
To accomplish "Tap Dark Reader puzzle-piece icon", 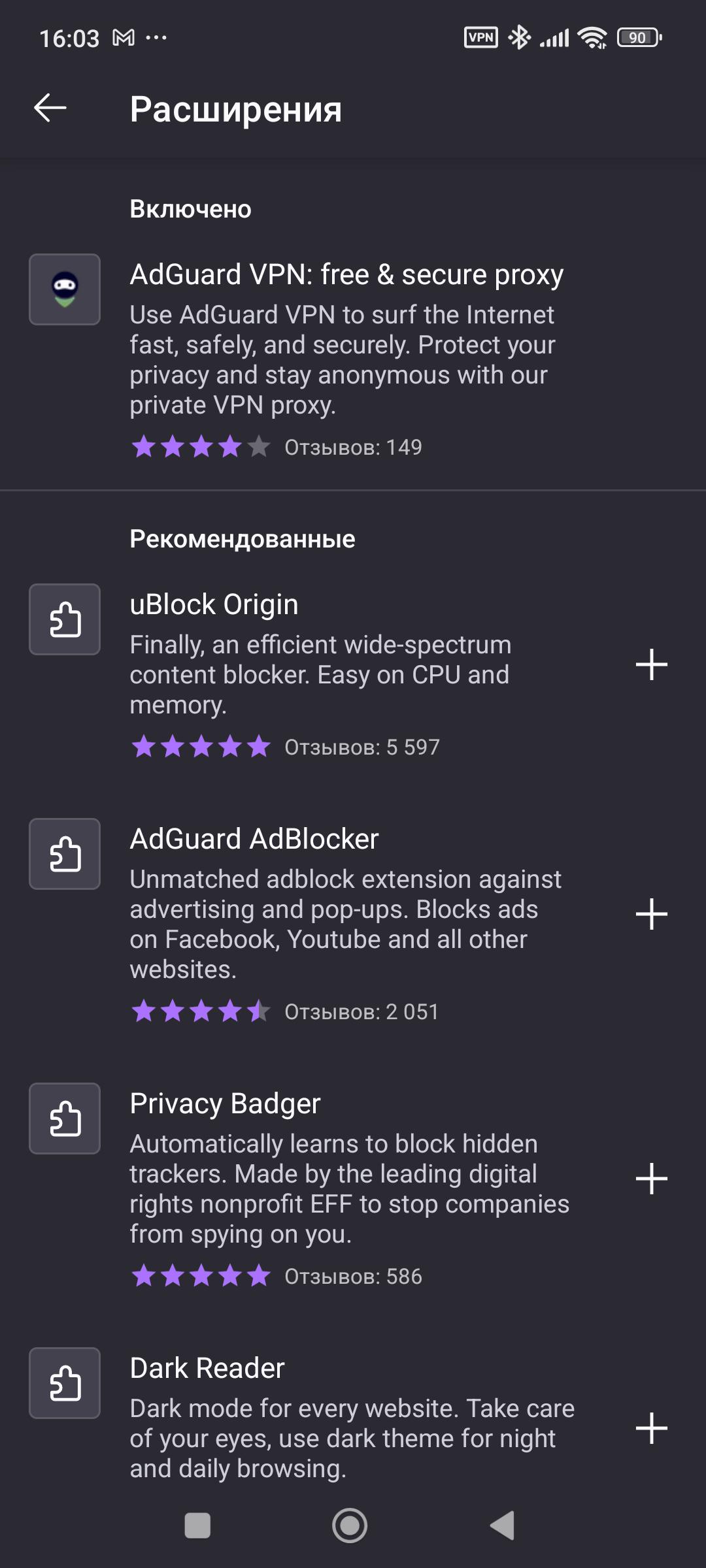I will click(x=65, y=1383).
